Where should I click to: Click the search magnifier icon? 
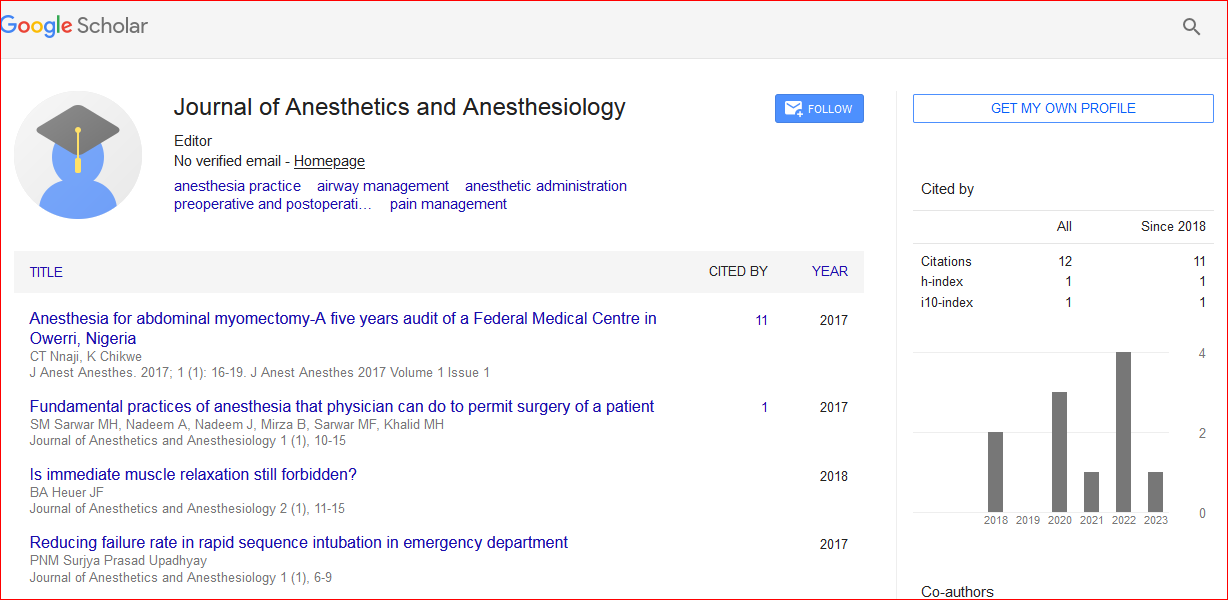click(1191, 27)
